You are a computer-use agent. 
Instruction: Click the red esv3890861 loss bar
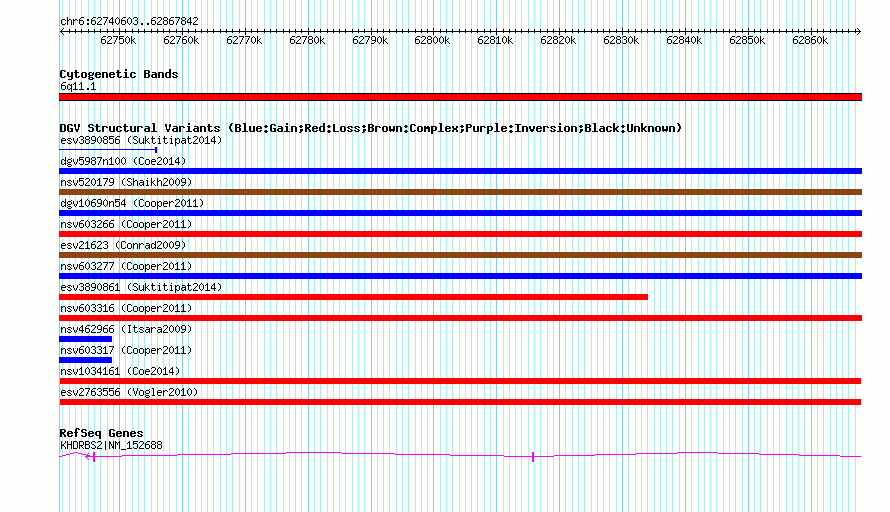pyautogui.click(x=353, y=297)
